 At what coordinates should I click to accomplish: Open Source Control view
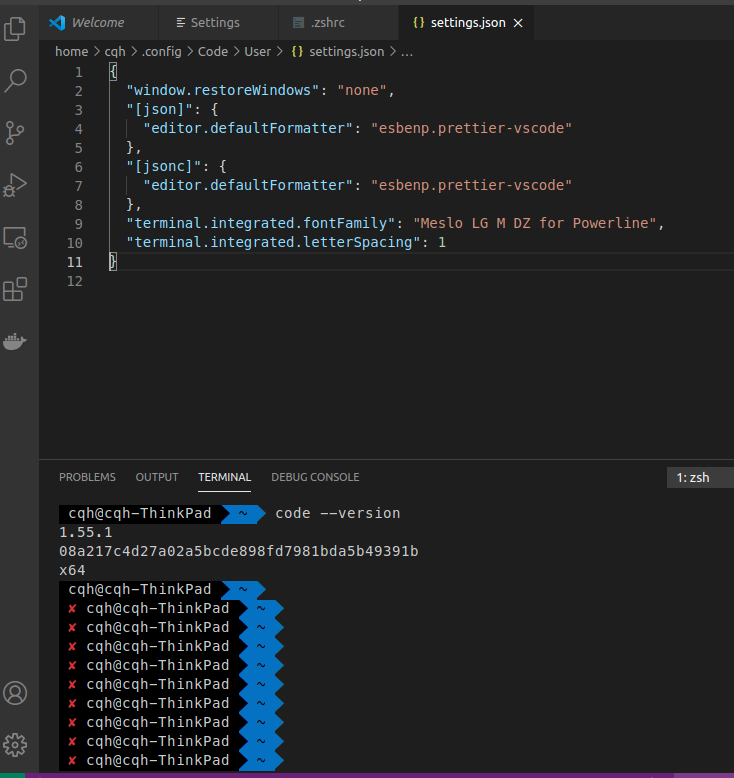click(x=15, y=133)
